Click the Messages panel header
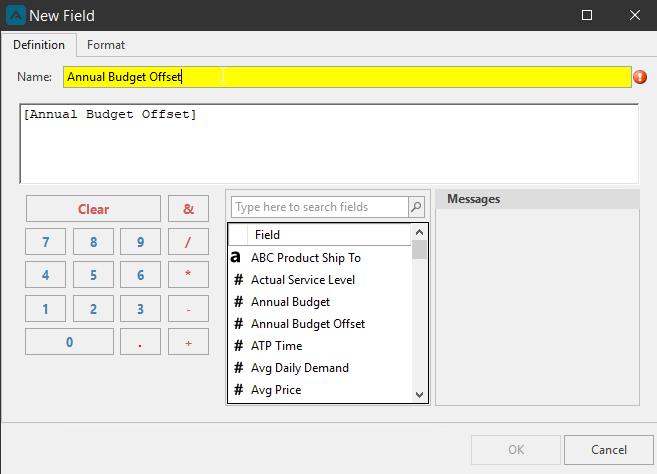 point(538,199)
